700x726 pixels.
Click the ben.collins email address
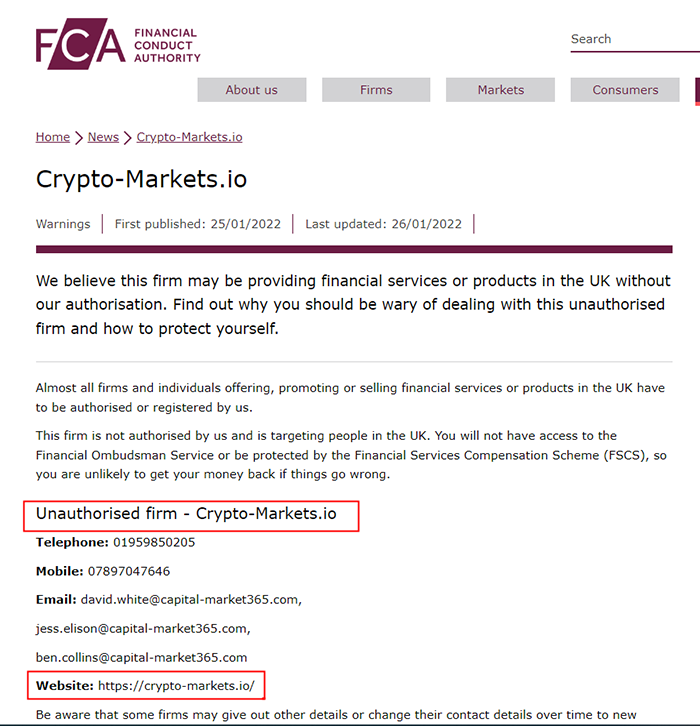point(141,657)
